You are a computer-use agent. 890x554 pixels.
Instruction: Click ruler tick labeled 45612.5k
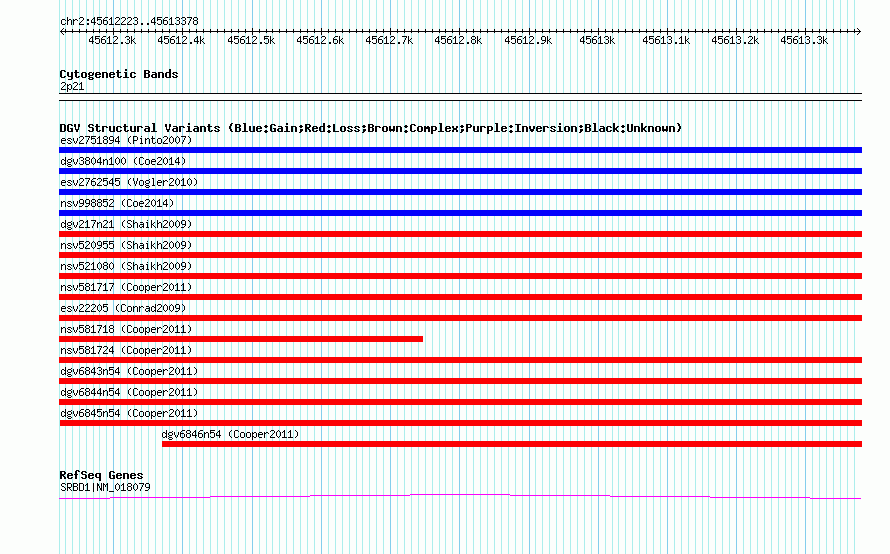251,40
